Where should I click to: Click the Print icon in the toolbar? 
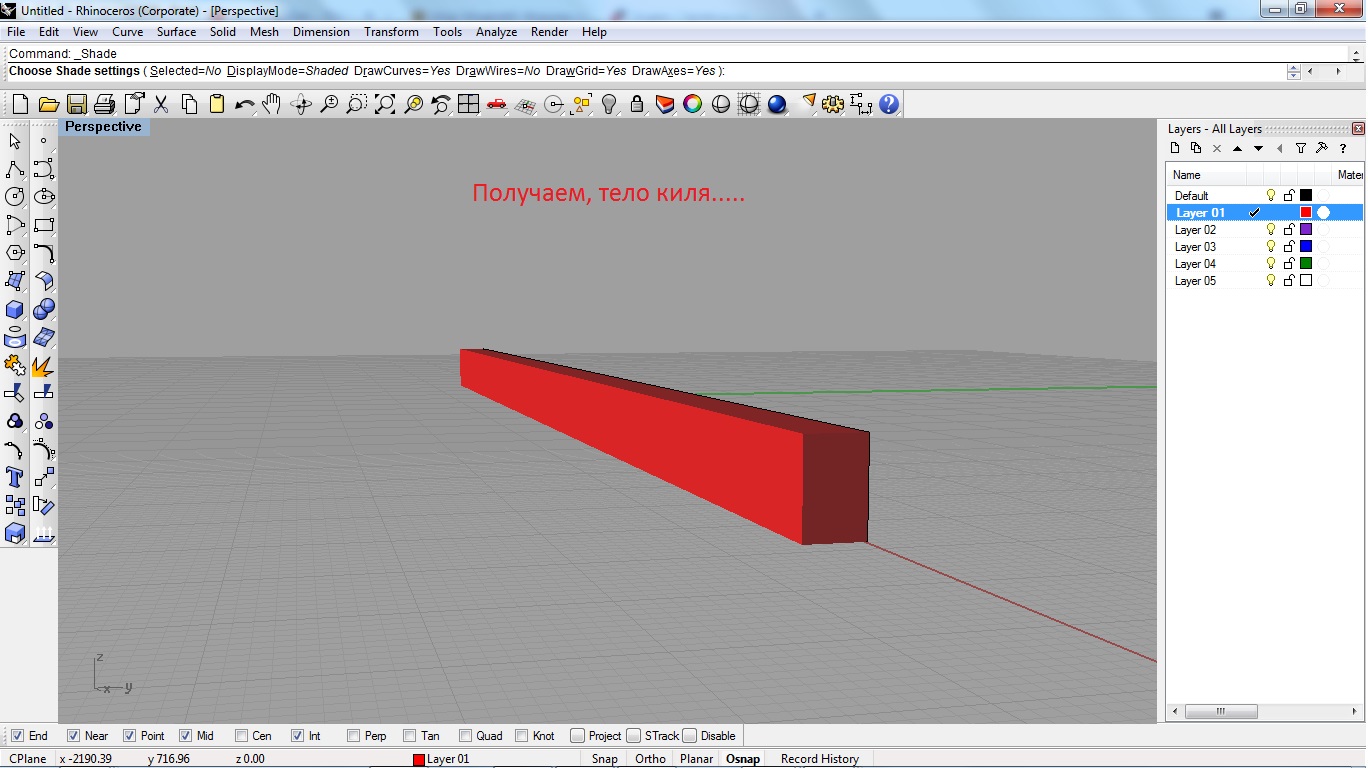(104, 104)
